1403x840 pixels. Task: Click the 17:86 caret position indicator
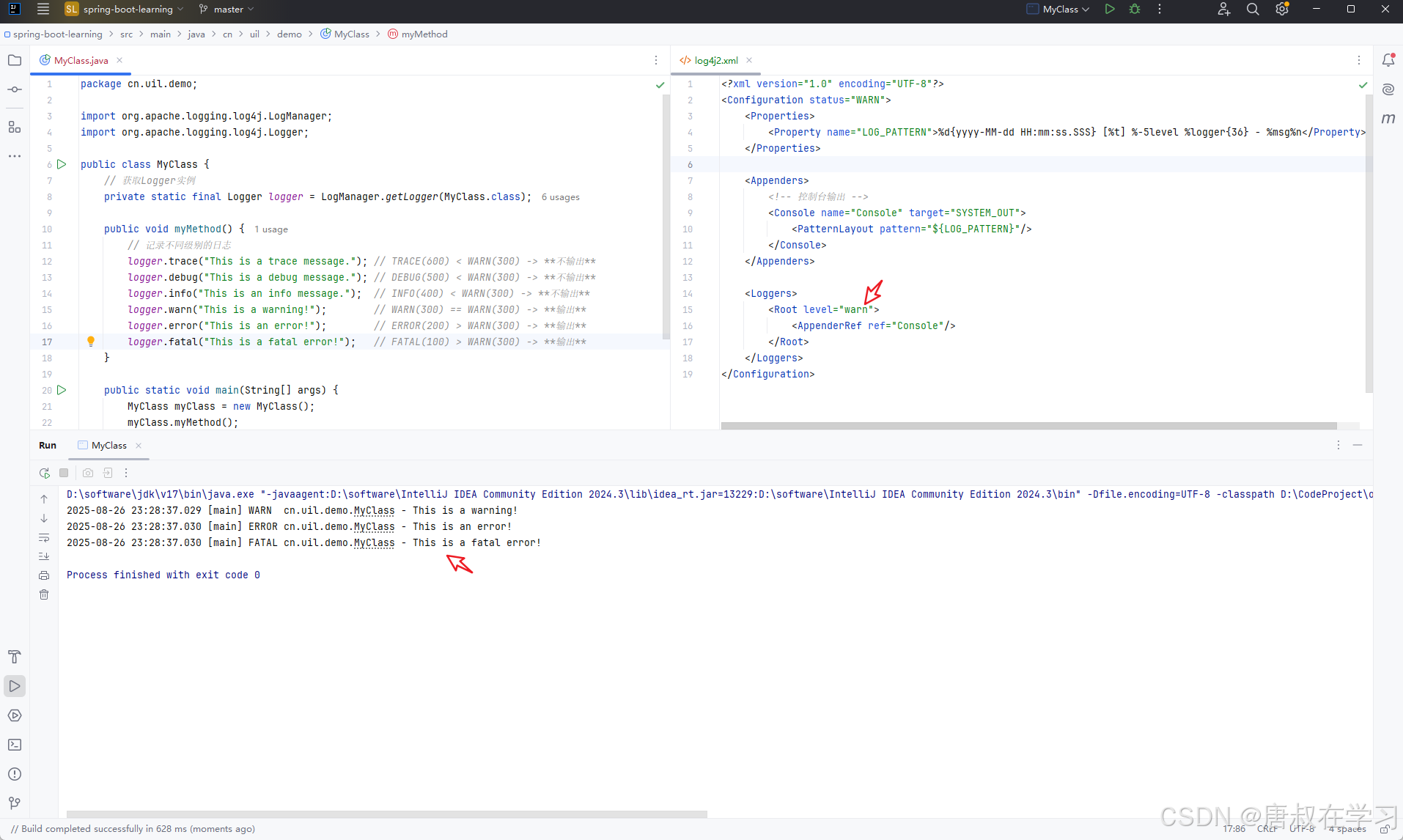[1234, 829]
